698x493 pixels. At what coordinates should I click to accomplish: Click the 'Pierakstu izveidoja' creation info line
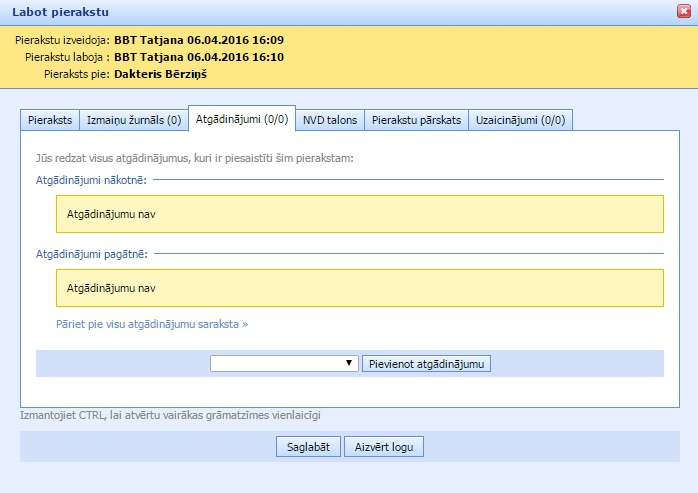pos(150,40)
